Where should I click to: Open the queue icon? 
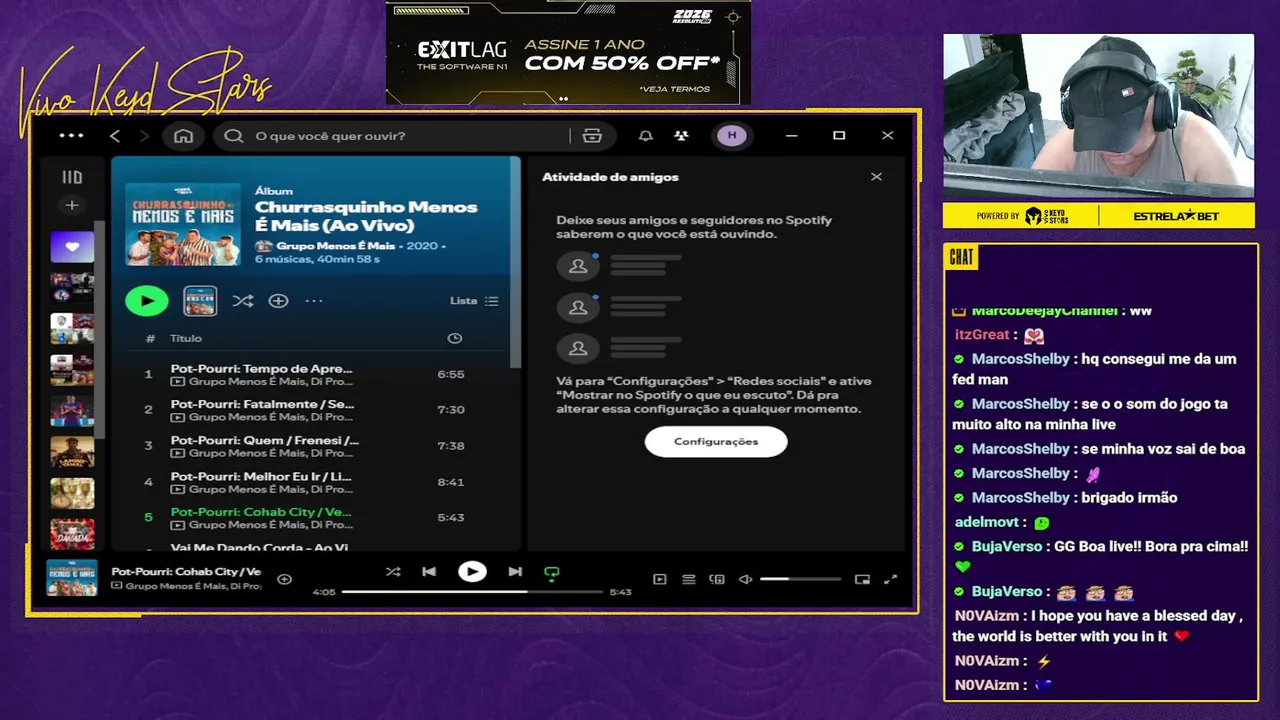(688, 579)
